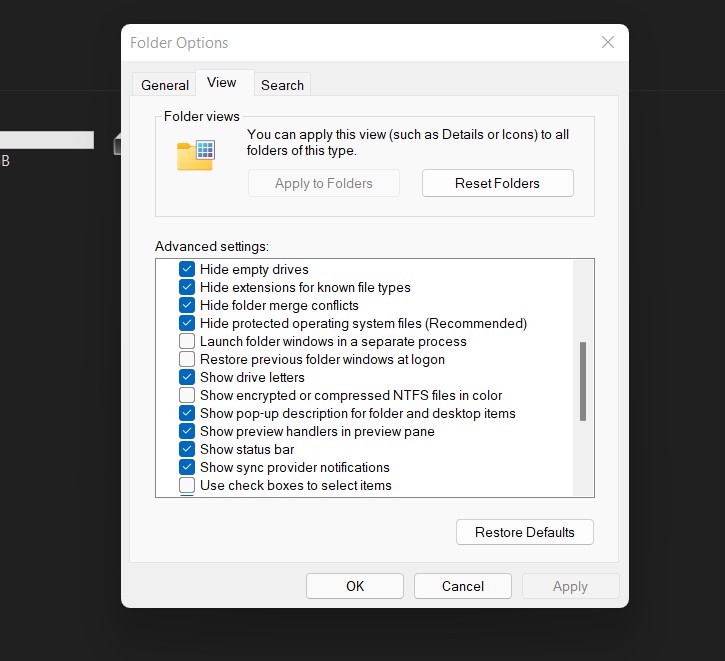
Task: Uncheck Hide extensions for known file types
Action: point(187,287)
